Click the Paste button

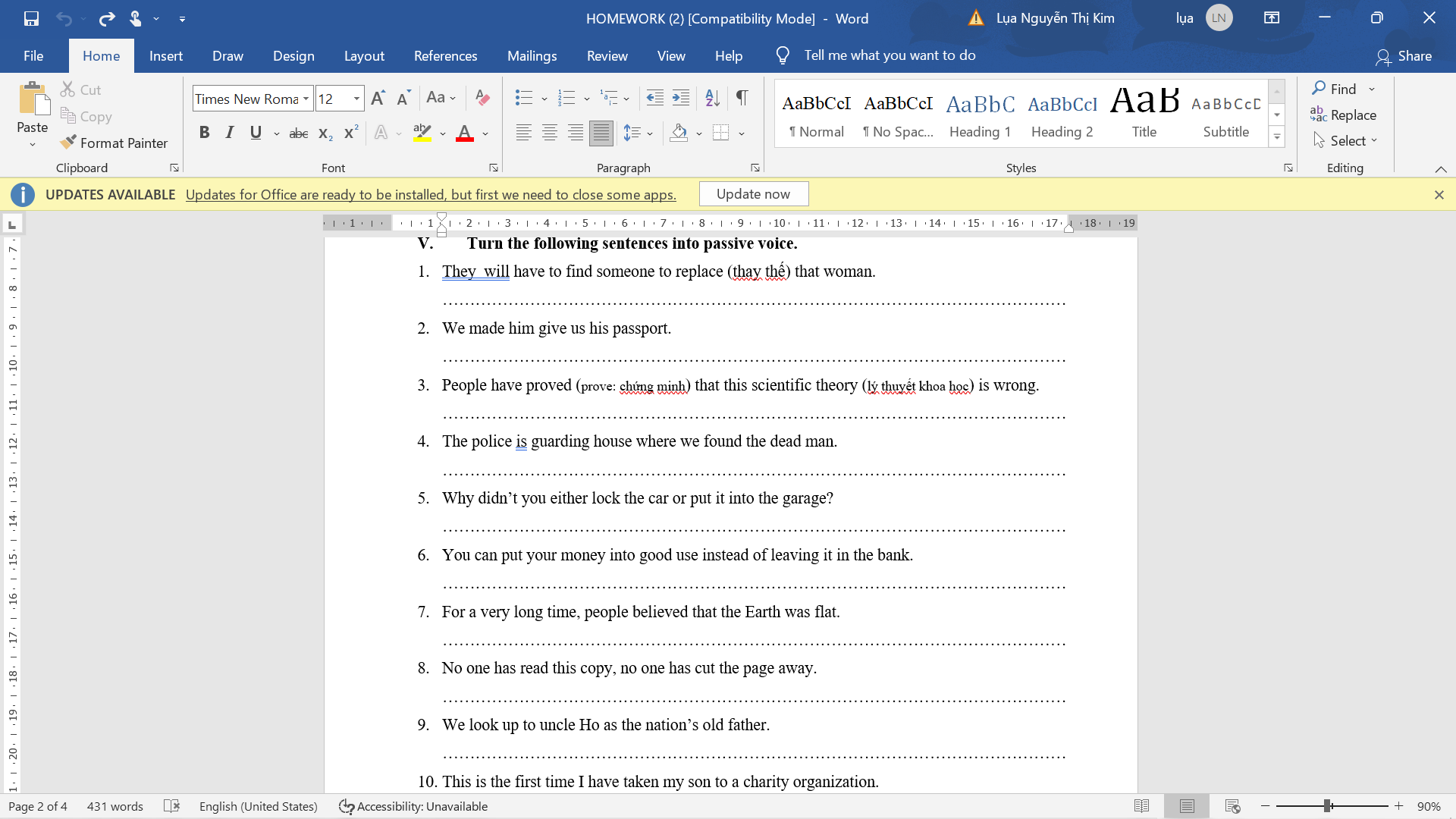point(33,114)
